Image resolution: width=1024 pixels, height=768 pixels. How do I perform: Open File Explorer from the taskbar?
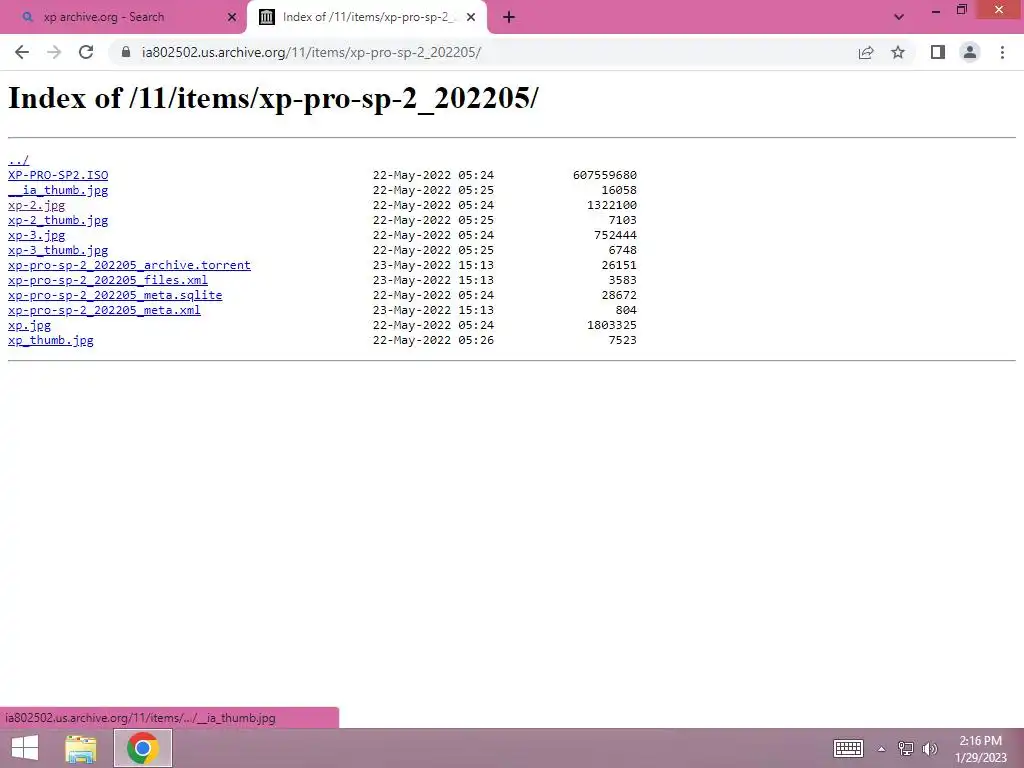pos(81,748)
